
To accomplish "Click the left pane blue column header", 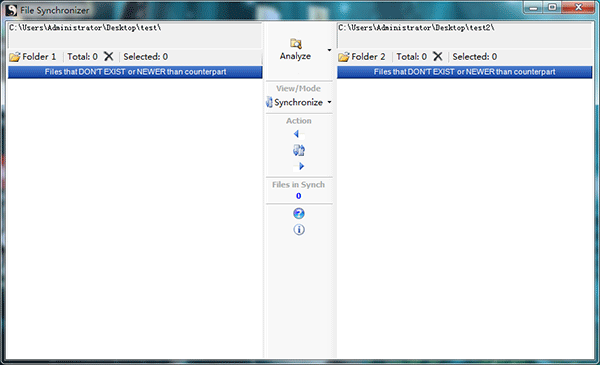I will [135, 72].
